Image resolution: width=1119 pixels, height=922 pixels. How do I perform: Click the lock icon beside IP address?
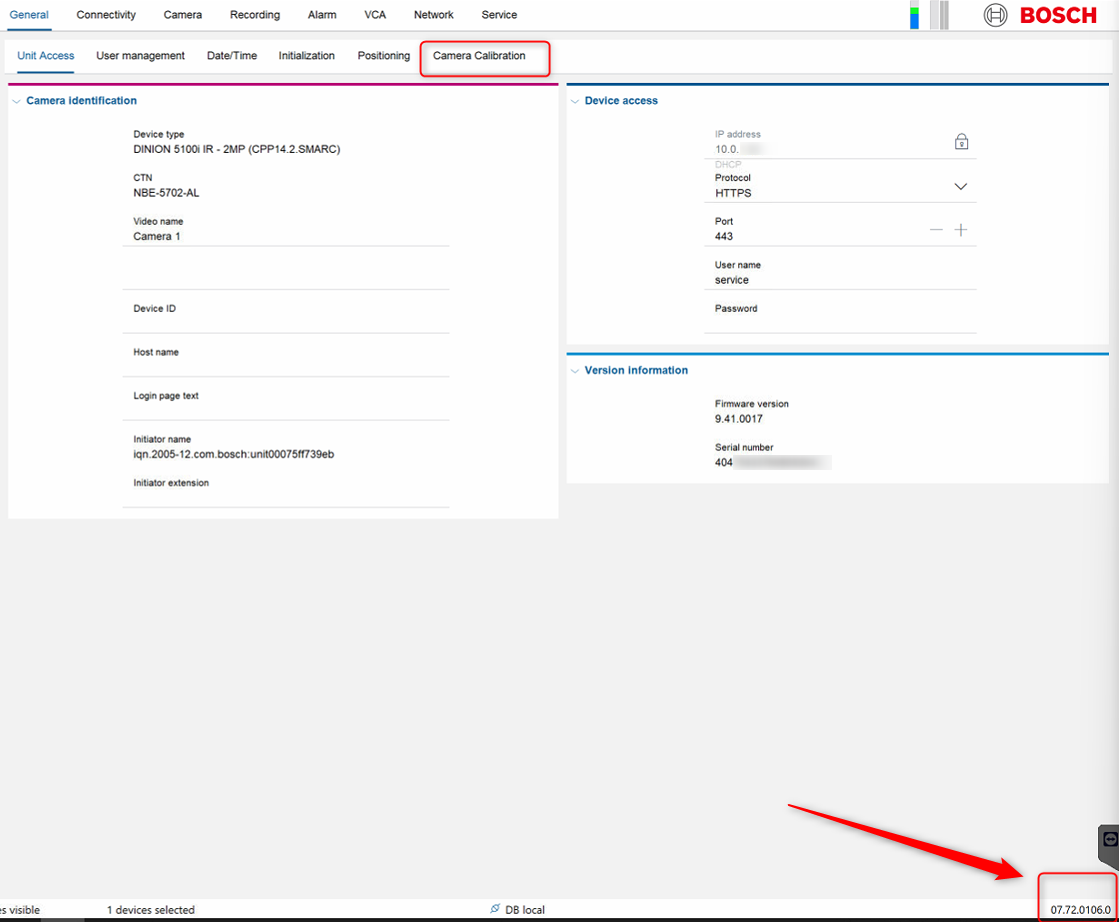[x=961, y=142]
